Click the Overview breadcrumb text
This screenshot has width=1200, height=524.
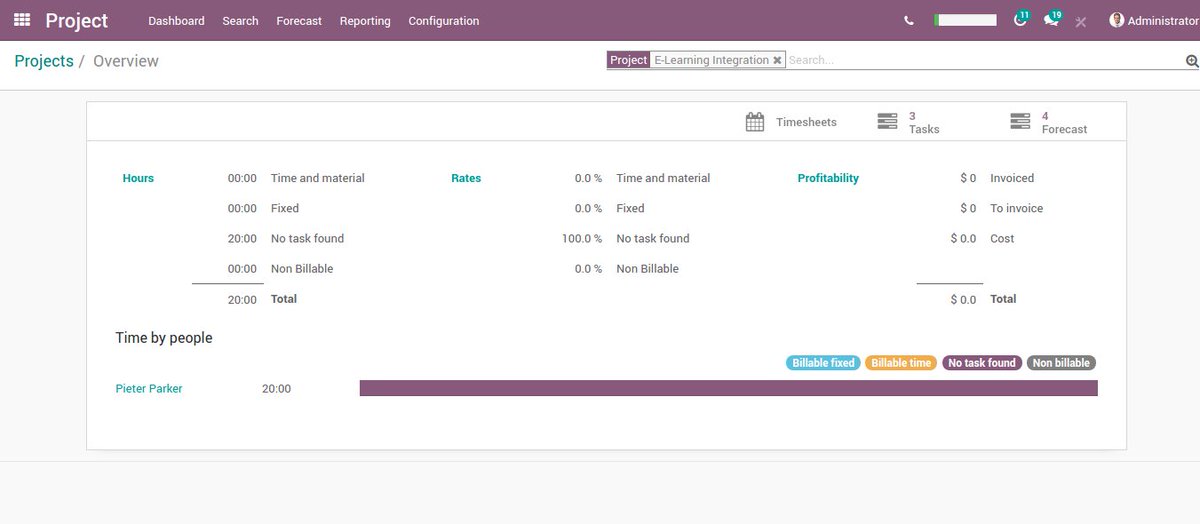click(126, 61)
